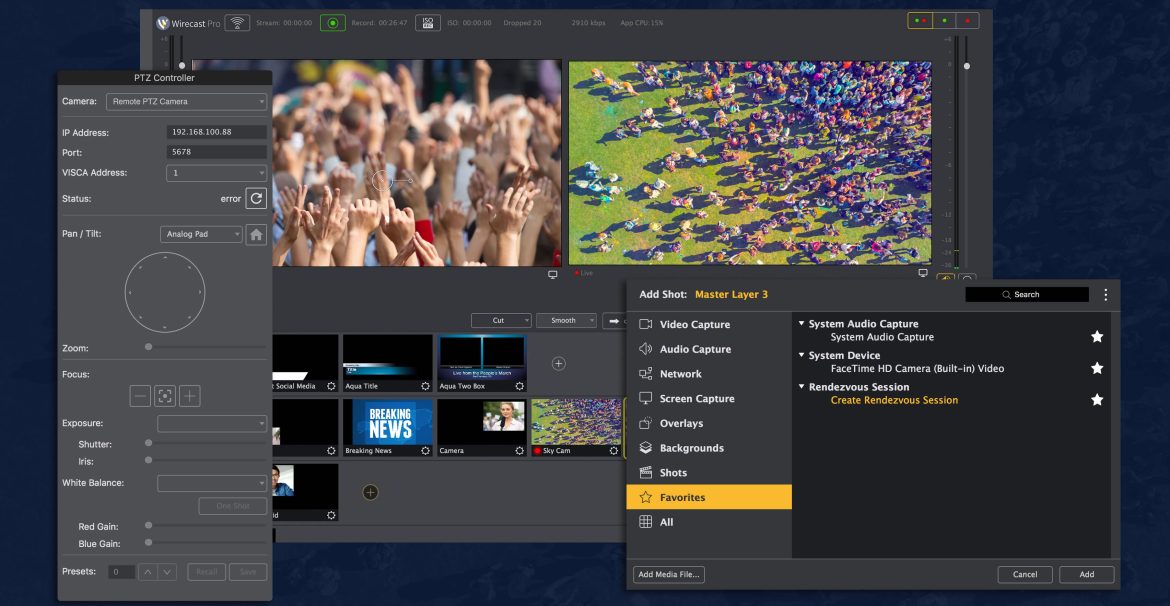Click the Shutter slider handle
Viewport: 1170px width, 606px height.
(x=148, y=443)
